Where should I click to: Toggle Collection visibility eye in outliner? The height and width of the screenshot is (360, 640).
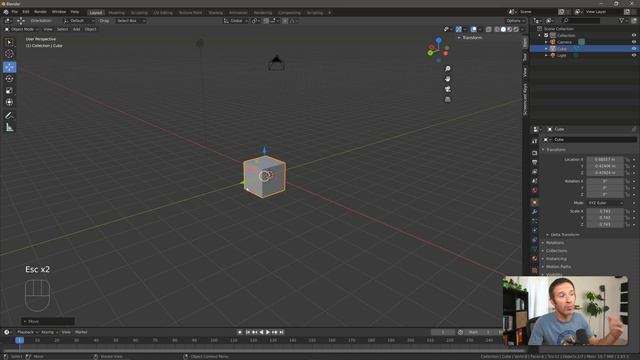[x=634, y=36]
